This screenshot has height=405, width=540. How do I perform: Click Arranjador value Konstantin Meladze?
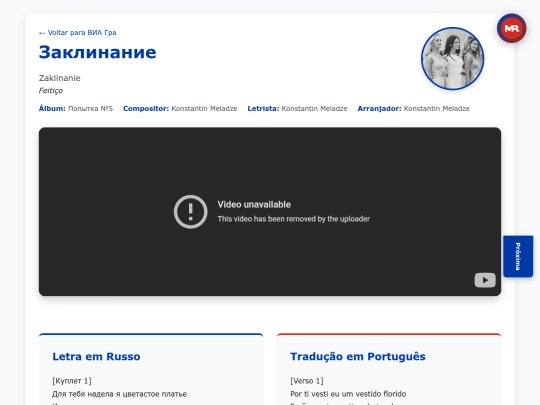(437, 108)
